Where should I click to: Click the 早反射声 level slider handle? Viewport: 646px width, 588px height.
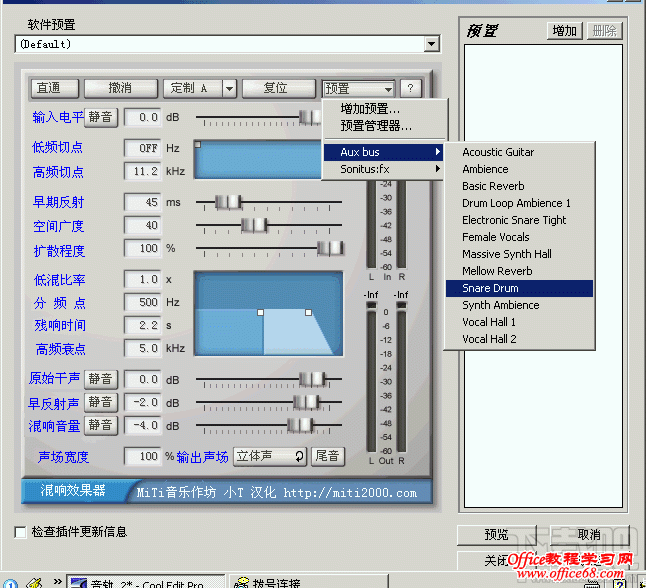tap(306, 402)
